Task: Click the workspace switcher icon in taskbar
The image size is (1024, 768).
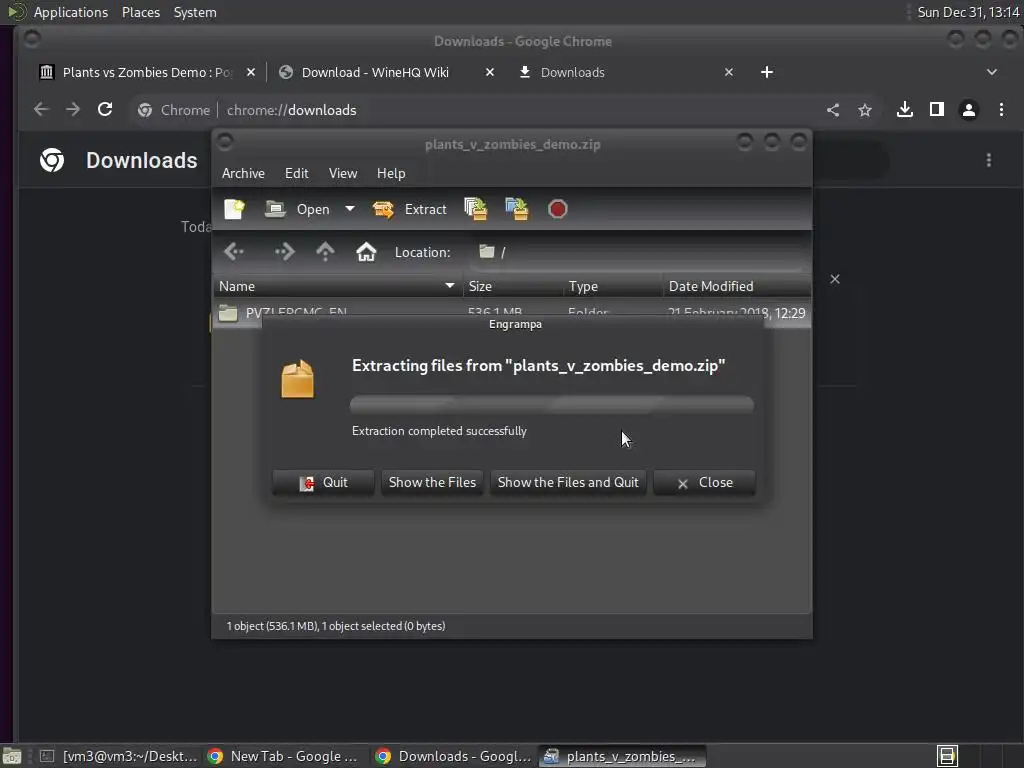Action: click(x=947, y=756)
